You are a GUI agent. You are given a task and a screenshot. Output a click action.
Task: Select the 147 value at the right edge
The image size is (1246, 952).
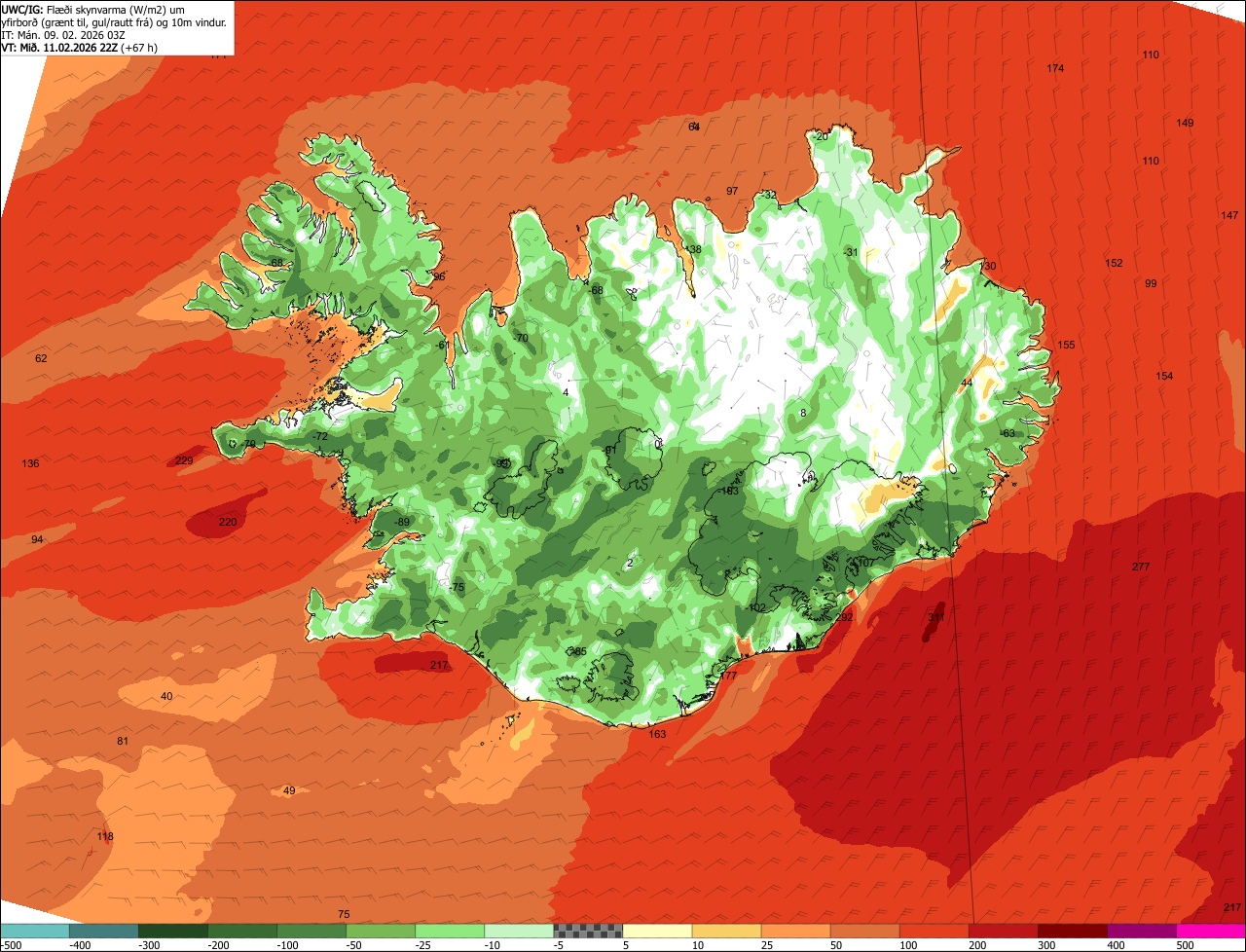(1230, 215)
